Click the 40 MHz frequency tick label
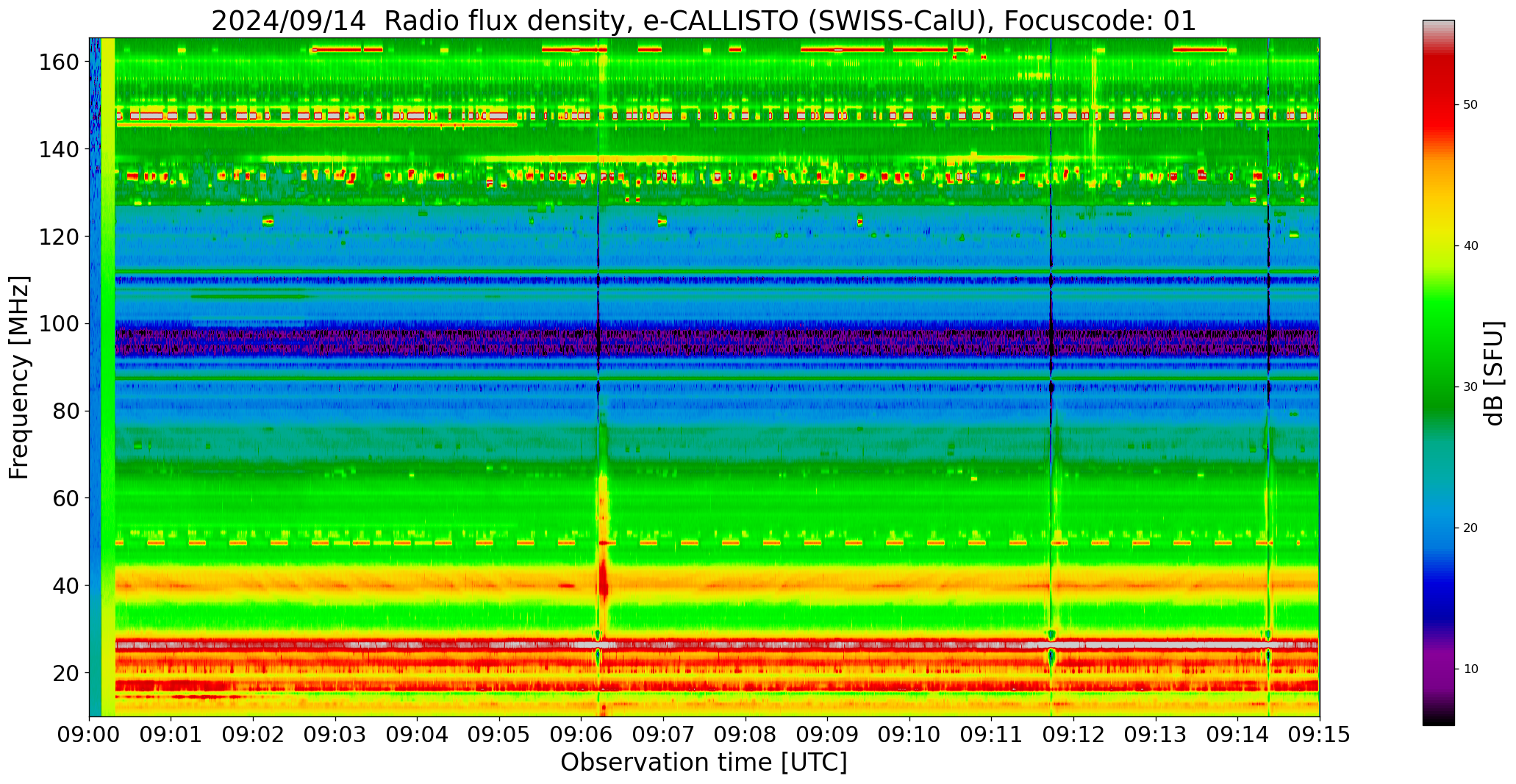Viewport: 1516px width, 784px height. tap(66, 586)
